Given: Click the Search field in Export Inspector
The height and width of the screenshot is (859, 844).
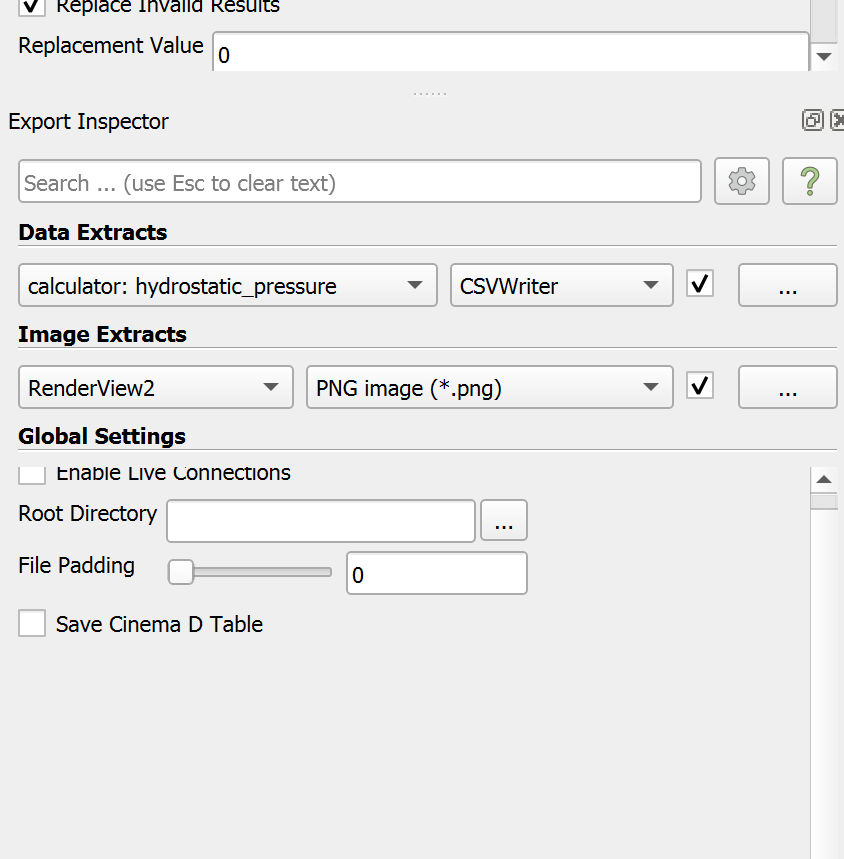Looking at the screenshot, I should pyautogui.click(x=359, y=181).
